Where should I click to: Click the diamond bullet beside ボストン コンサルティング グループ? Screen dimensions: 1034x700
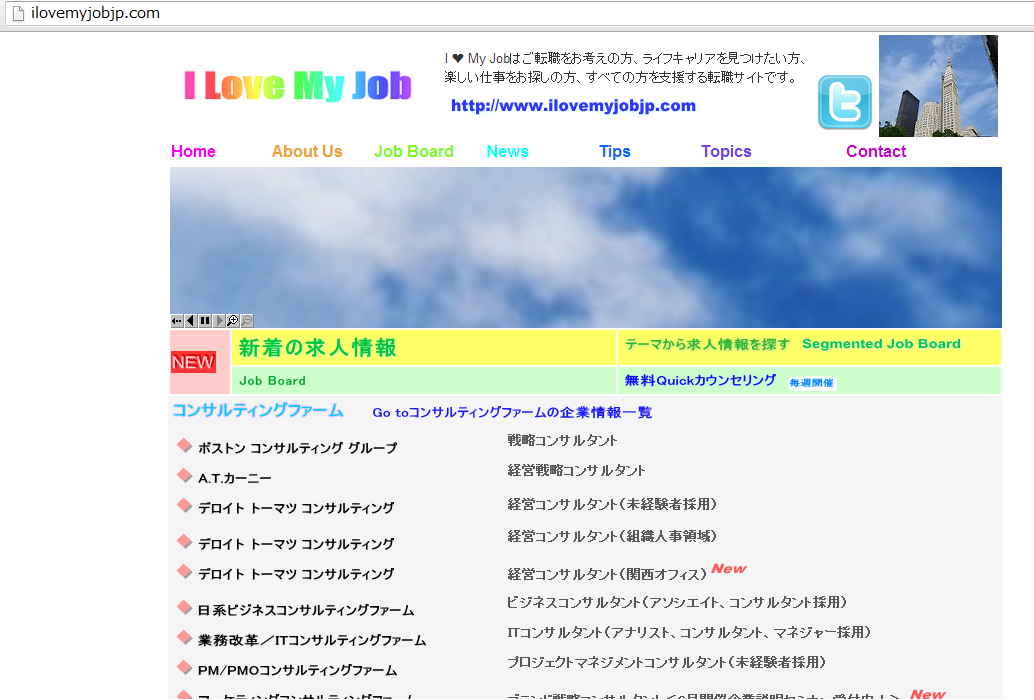pyautogui.click(x=185, y=445)
